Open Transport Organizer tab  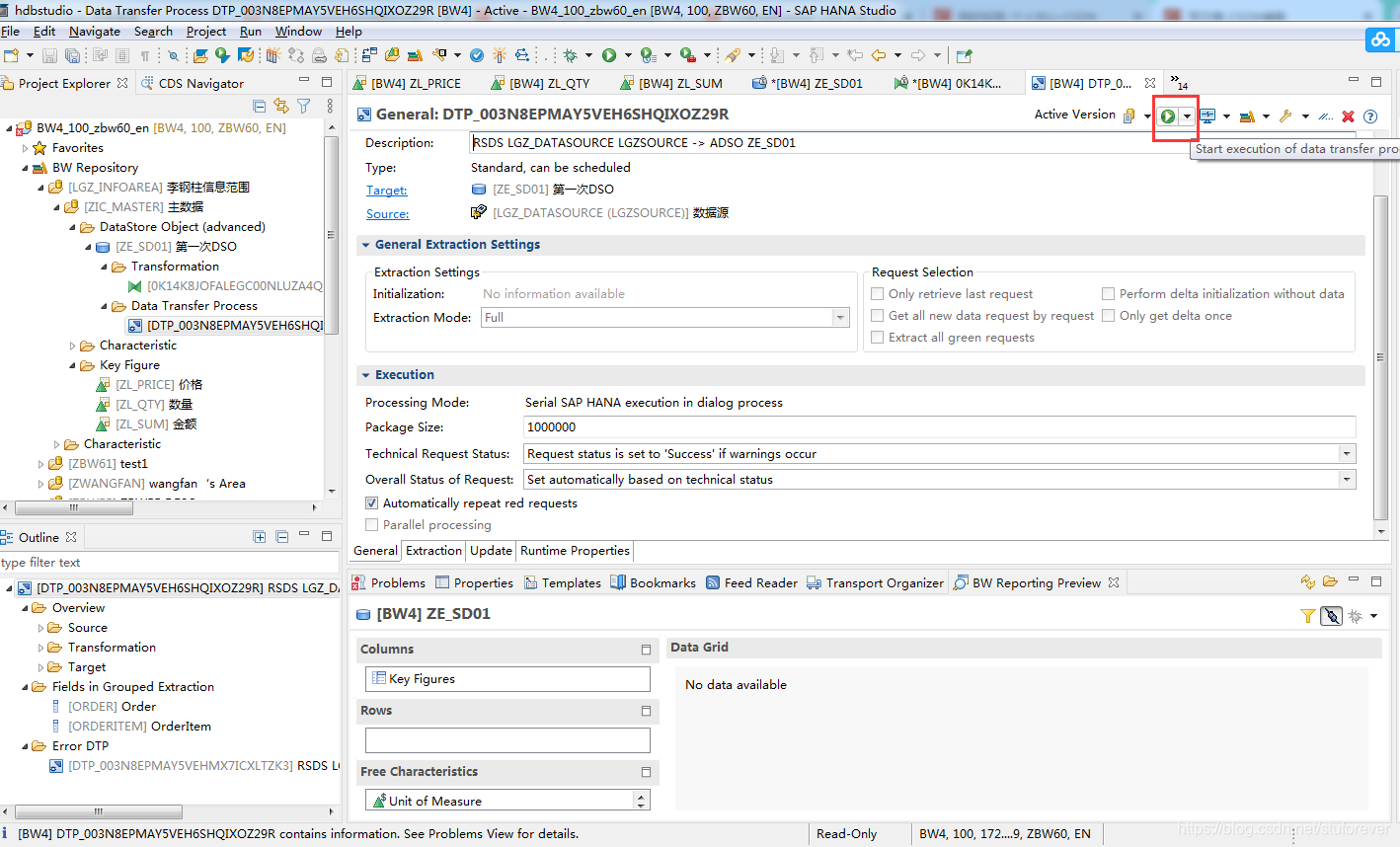876,583
